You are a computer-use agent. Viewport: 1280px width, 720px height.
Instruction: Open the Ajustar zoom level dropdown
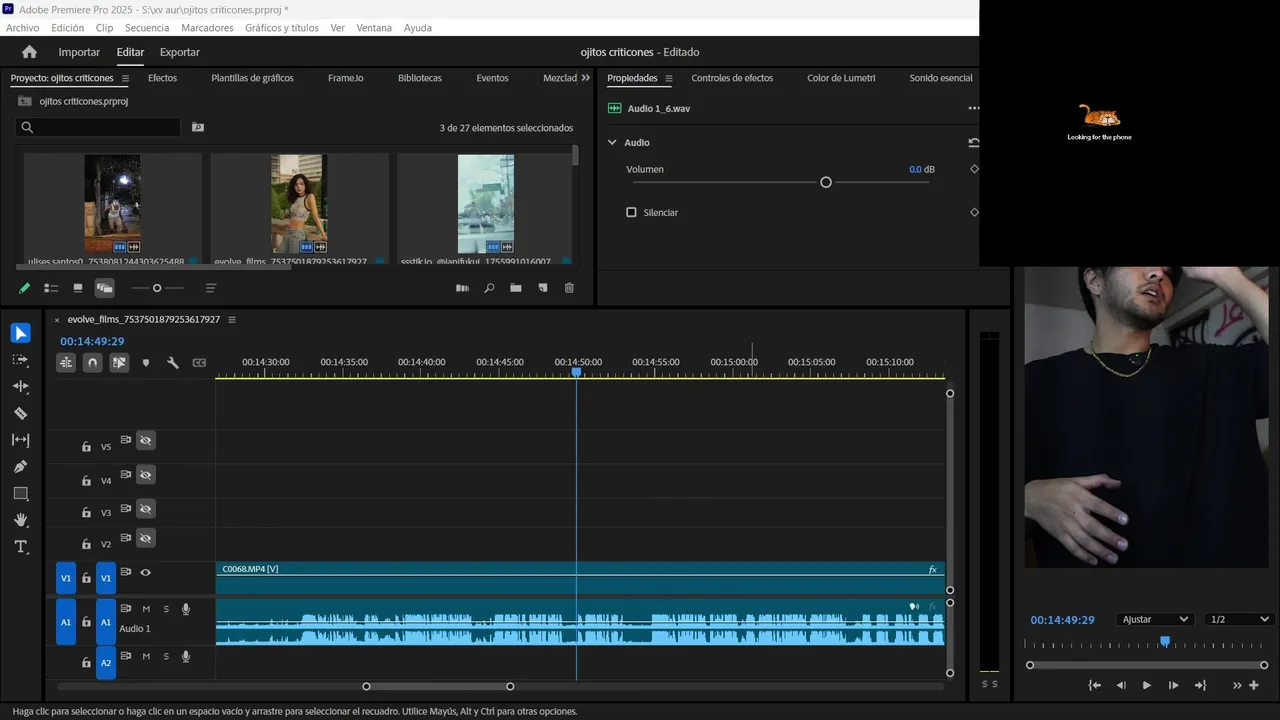click(x=1155, y=619)
